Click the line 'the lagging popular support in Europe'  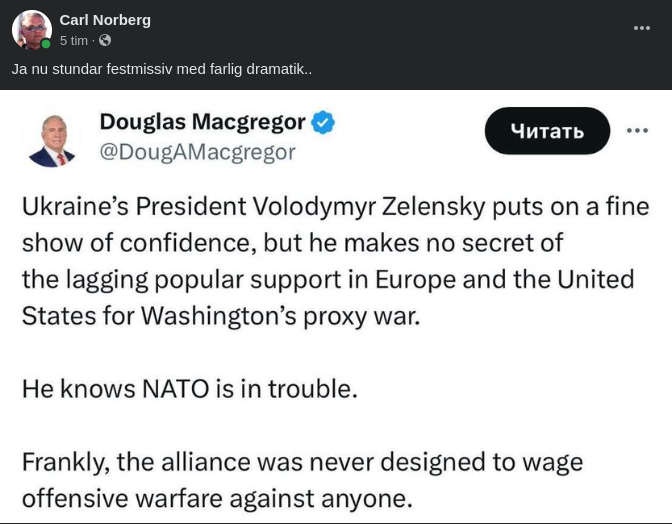point(328,279)
